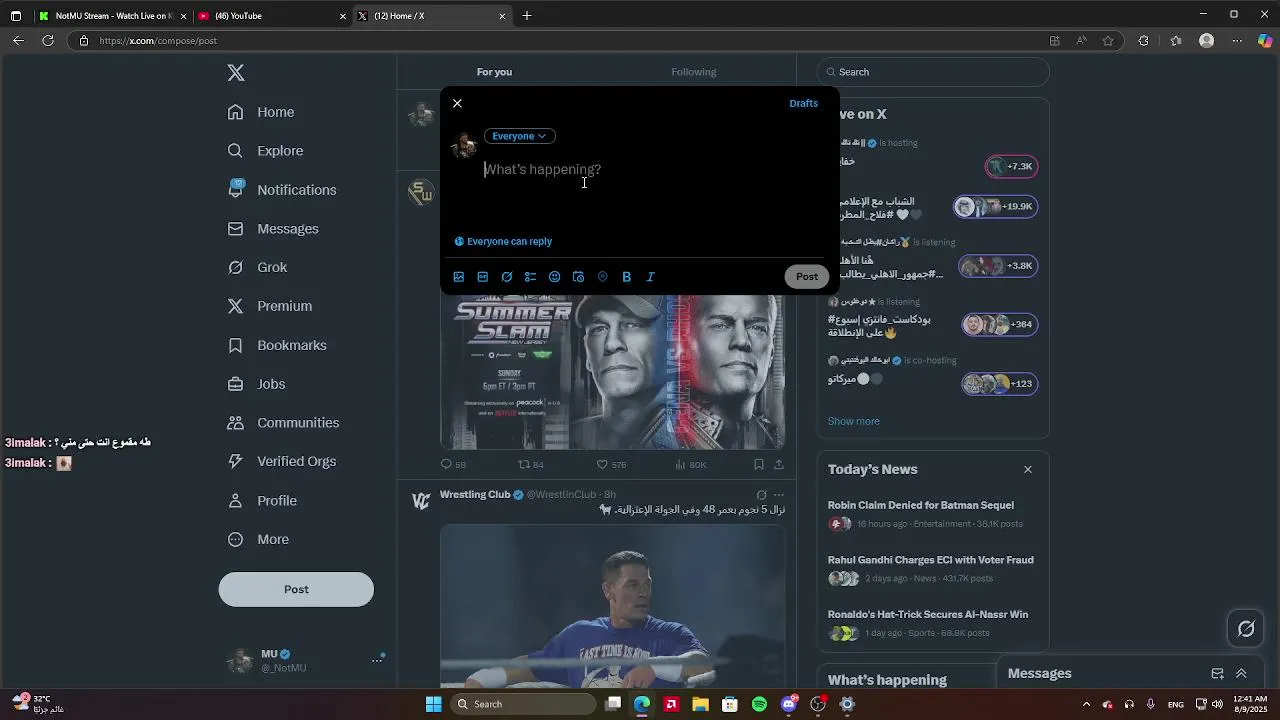The height and width of the screenshot is (720, 1280).
Task: Bookmark the SummerSlam post
Action: tap(759, 464)
